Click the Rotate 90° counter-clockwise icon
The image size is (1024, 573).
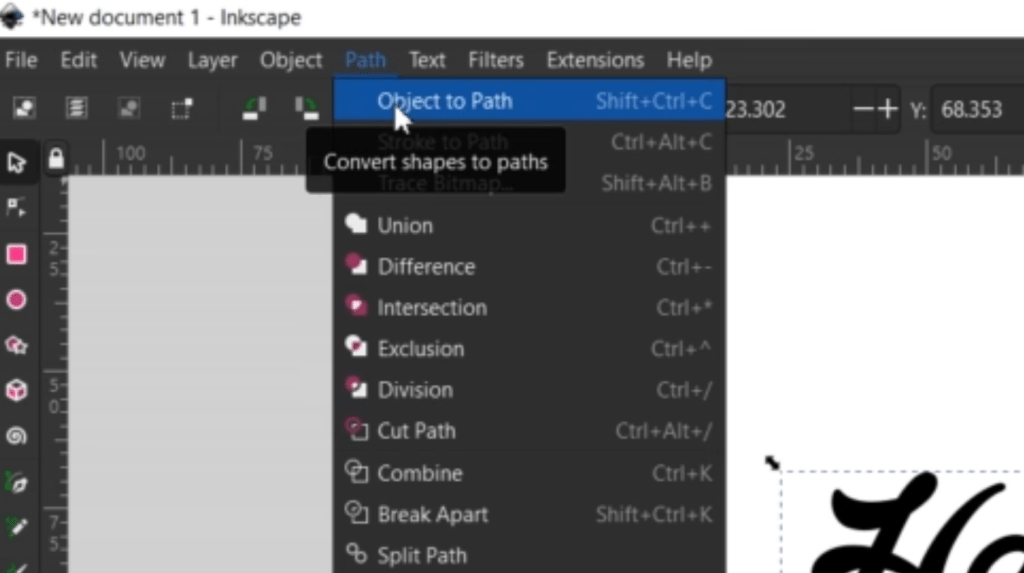pos(255,108)
